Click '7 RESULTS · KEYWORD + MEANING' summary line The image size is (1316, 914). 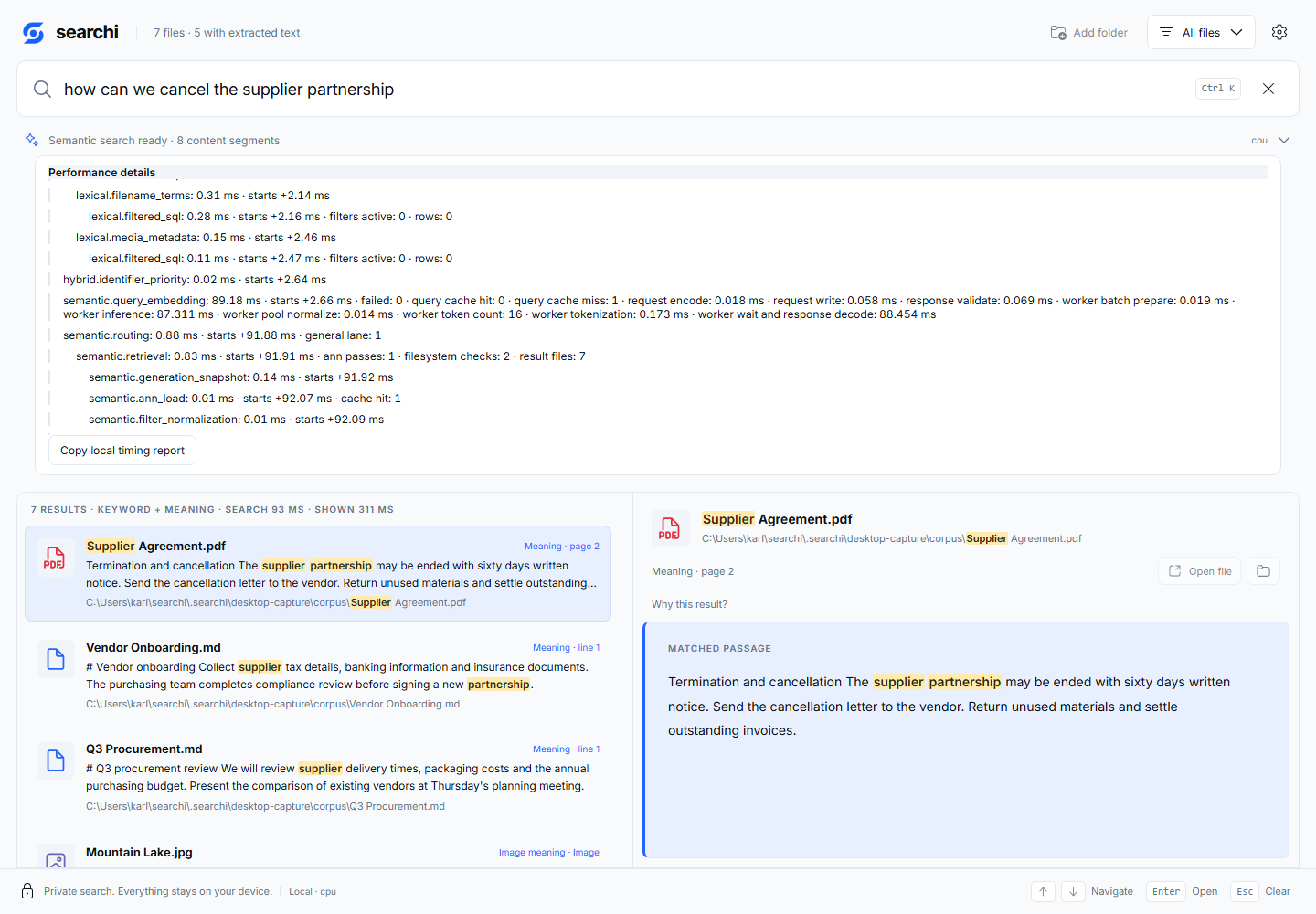click(x=212, y=510)
